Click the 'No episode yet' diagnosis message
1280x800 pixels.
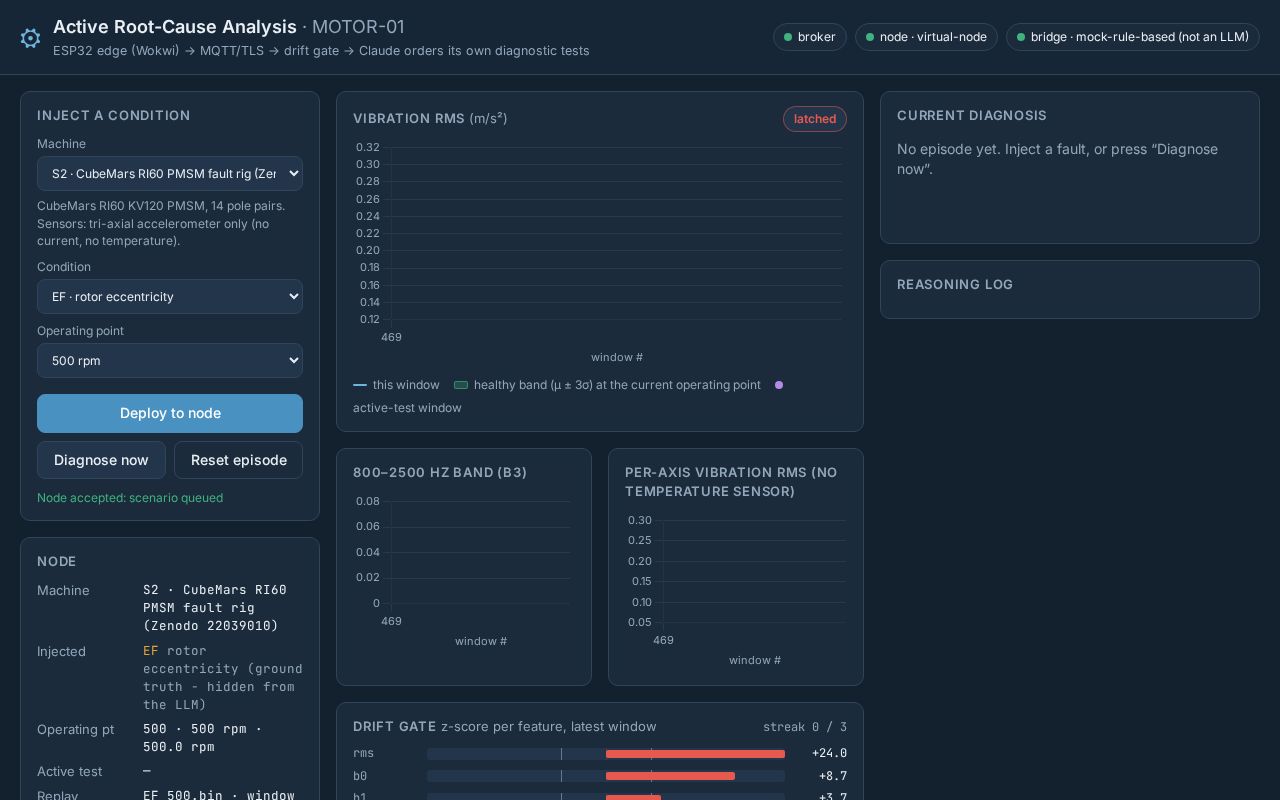[x=1057, y=159]
